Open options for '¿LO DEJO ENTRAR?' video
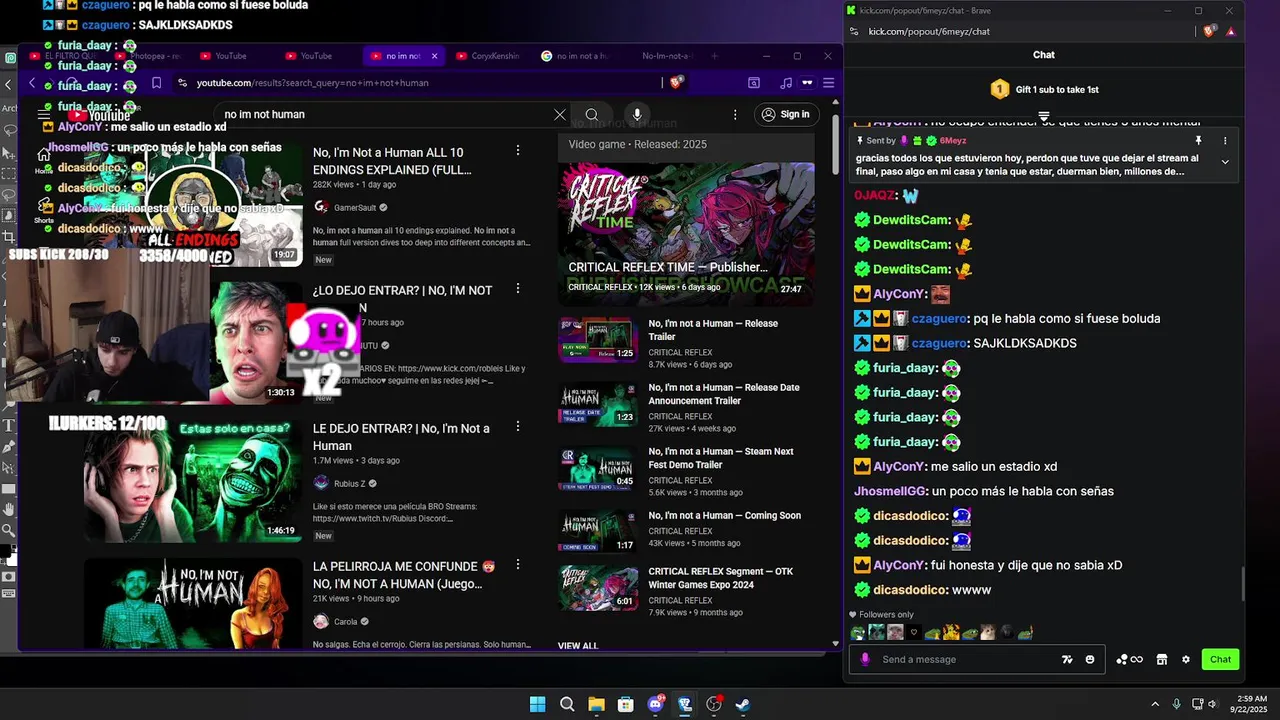The height and width of the screenshot is (720, 1280). [x=517, y=288]
